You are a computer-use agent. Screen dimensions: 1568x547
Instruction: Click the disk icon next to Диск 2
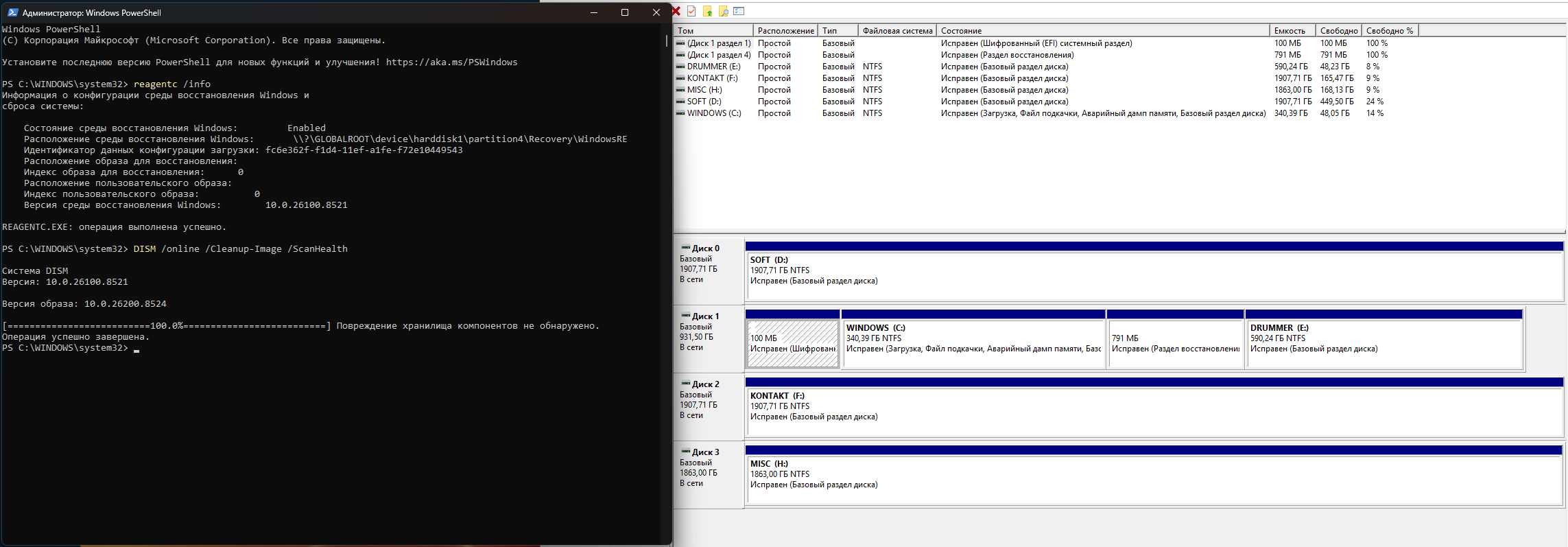[x=685, y=384]
